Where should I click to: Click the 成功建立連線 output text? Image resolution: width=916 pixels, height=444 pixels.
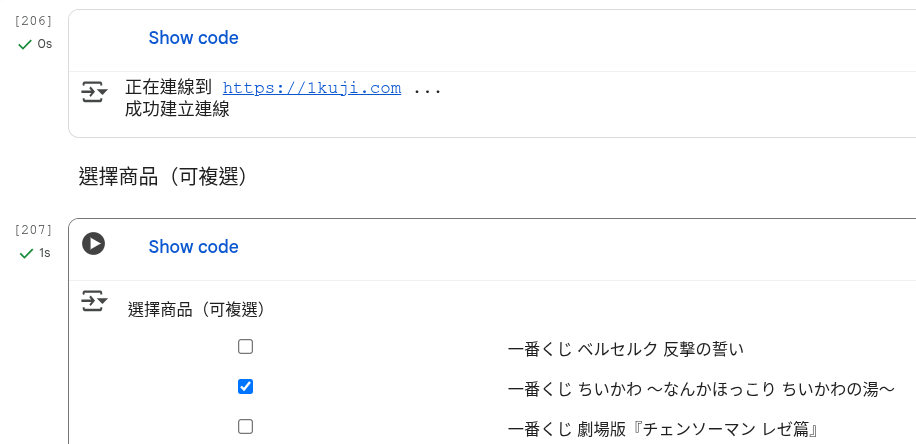click(x=177, y=109)
